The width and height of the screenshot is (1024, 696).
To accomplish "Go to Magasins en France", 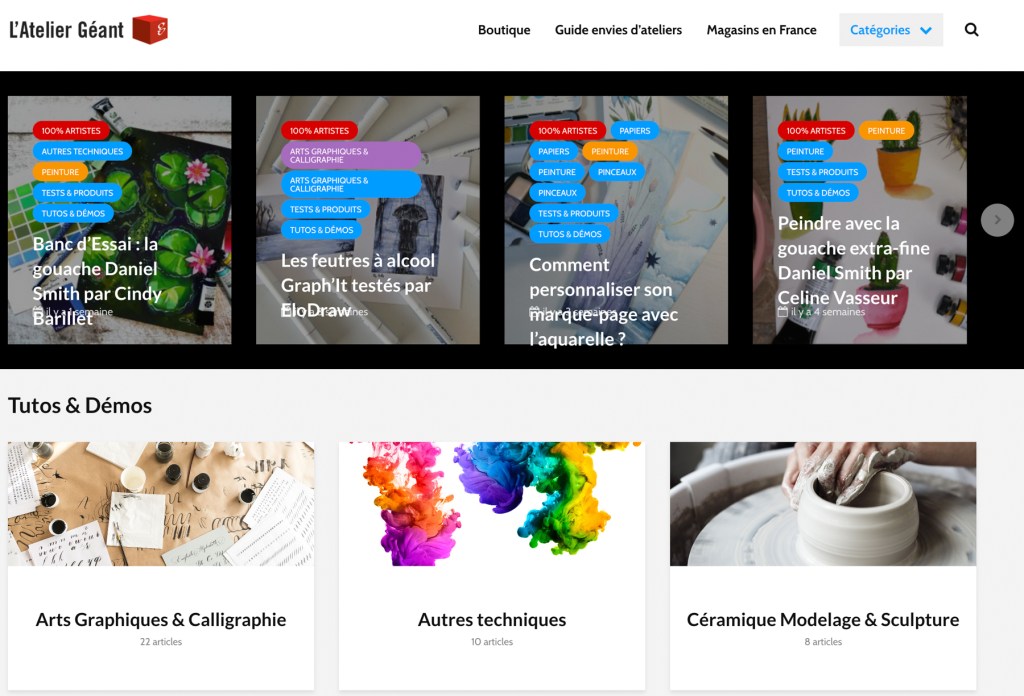I will pyautogui.click(x=761, y=30).
